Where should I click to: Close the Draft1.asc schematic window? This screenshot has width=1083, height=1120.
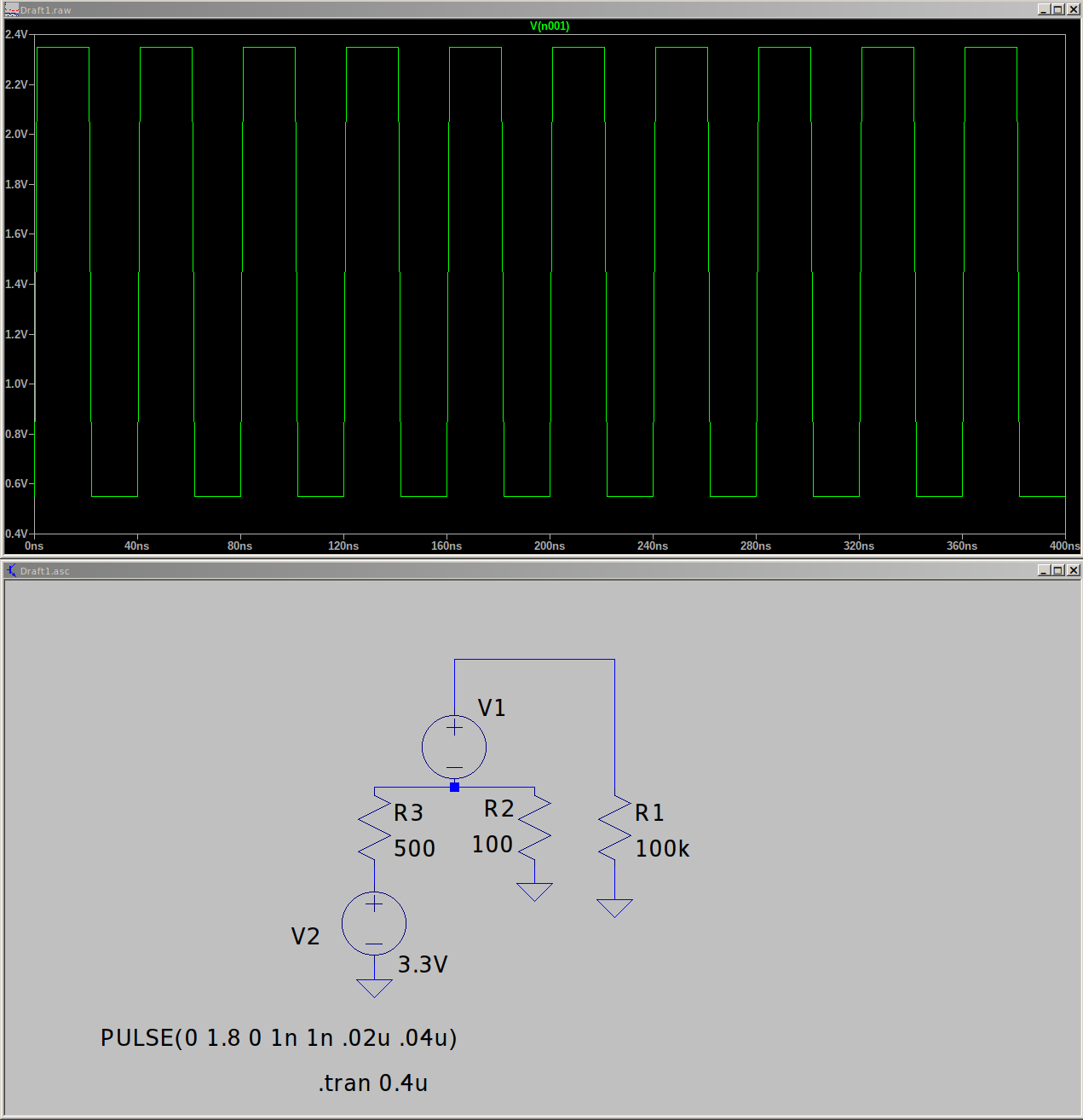pos(1074,570)
